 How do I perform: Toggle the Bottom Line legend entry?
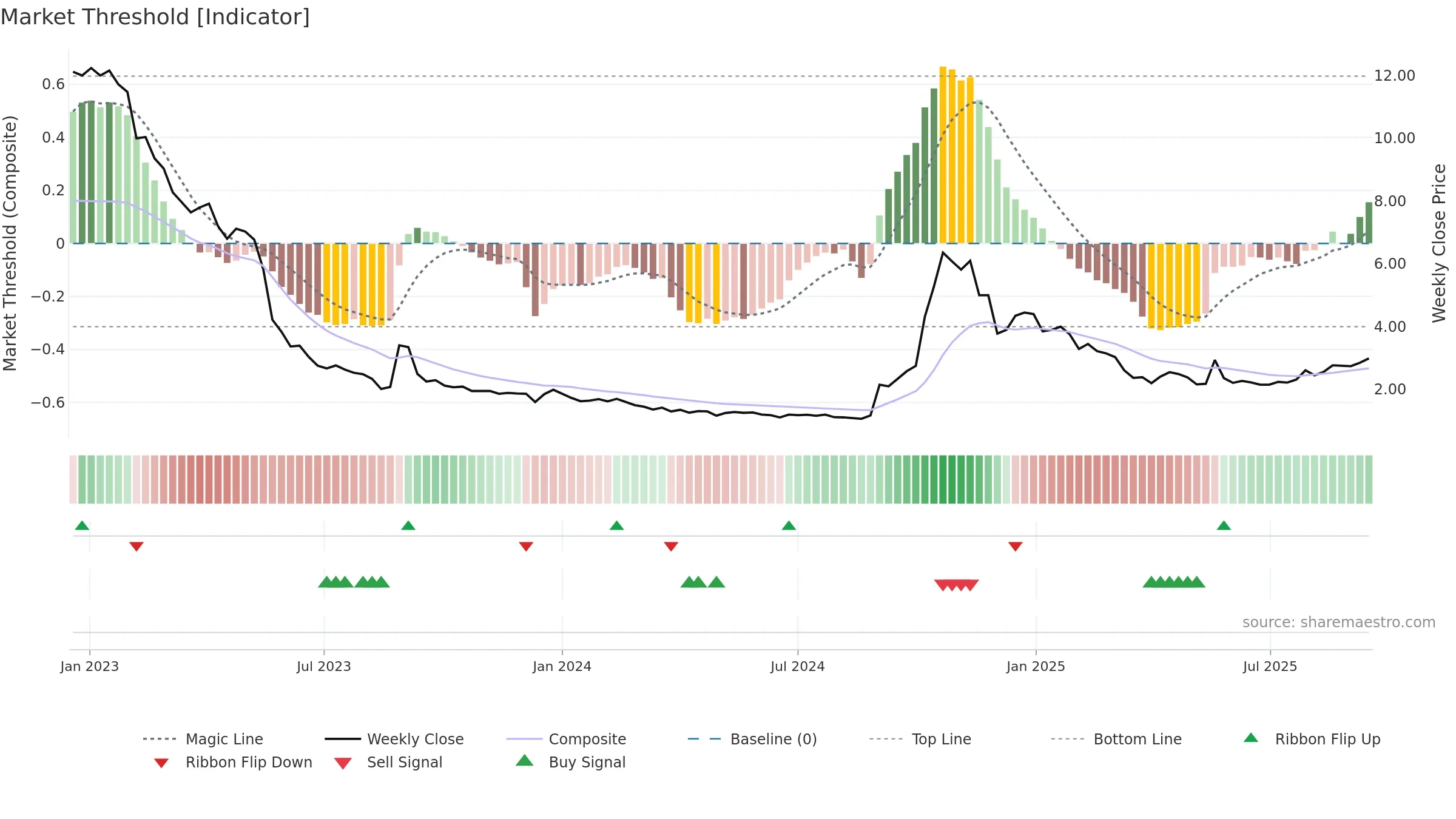pos(1116,739)
